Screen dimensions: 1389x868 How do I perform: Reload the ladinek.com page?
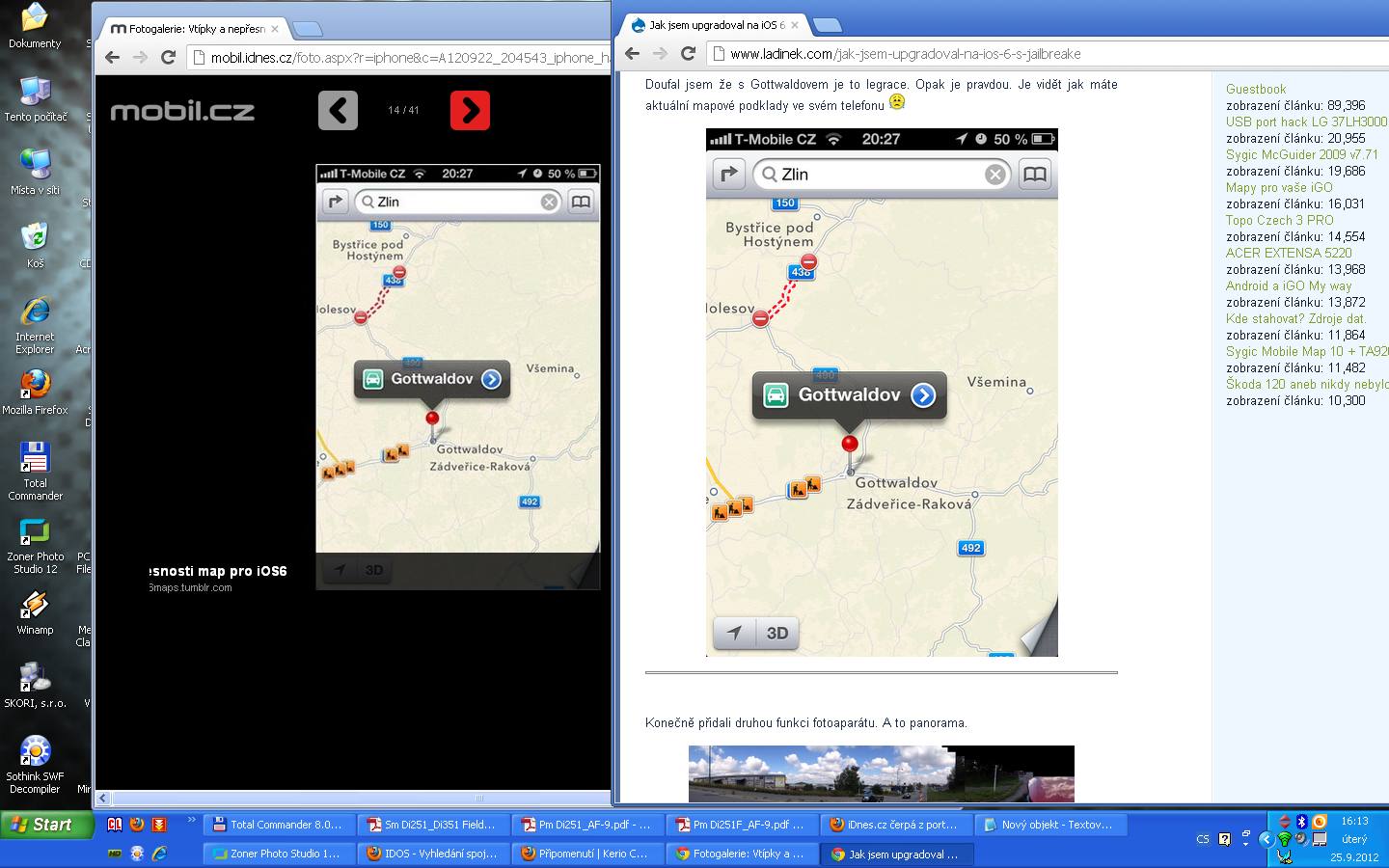click(x=688, y=53)
